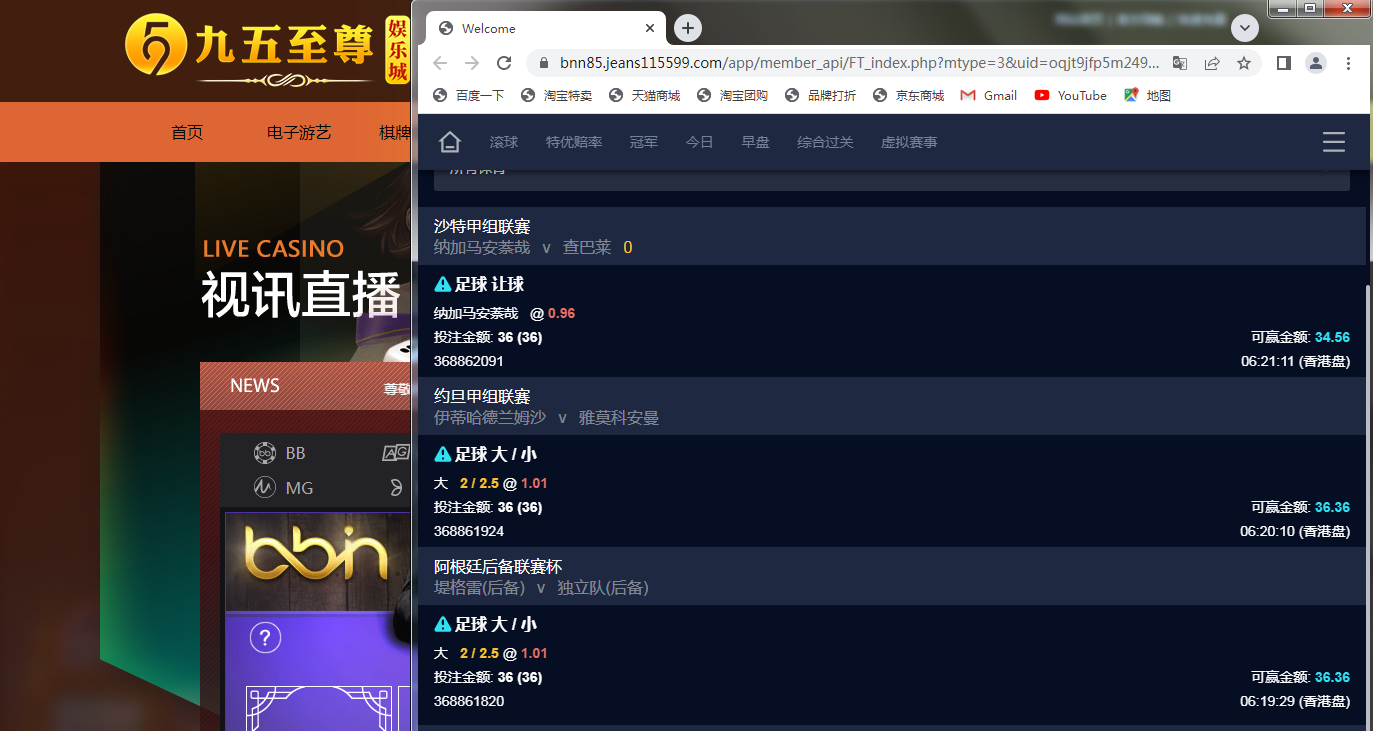This screenshot has width=1373, height=731.
Task: Click bet number 368862091
Action: pos(469,361)
